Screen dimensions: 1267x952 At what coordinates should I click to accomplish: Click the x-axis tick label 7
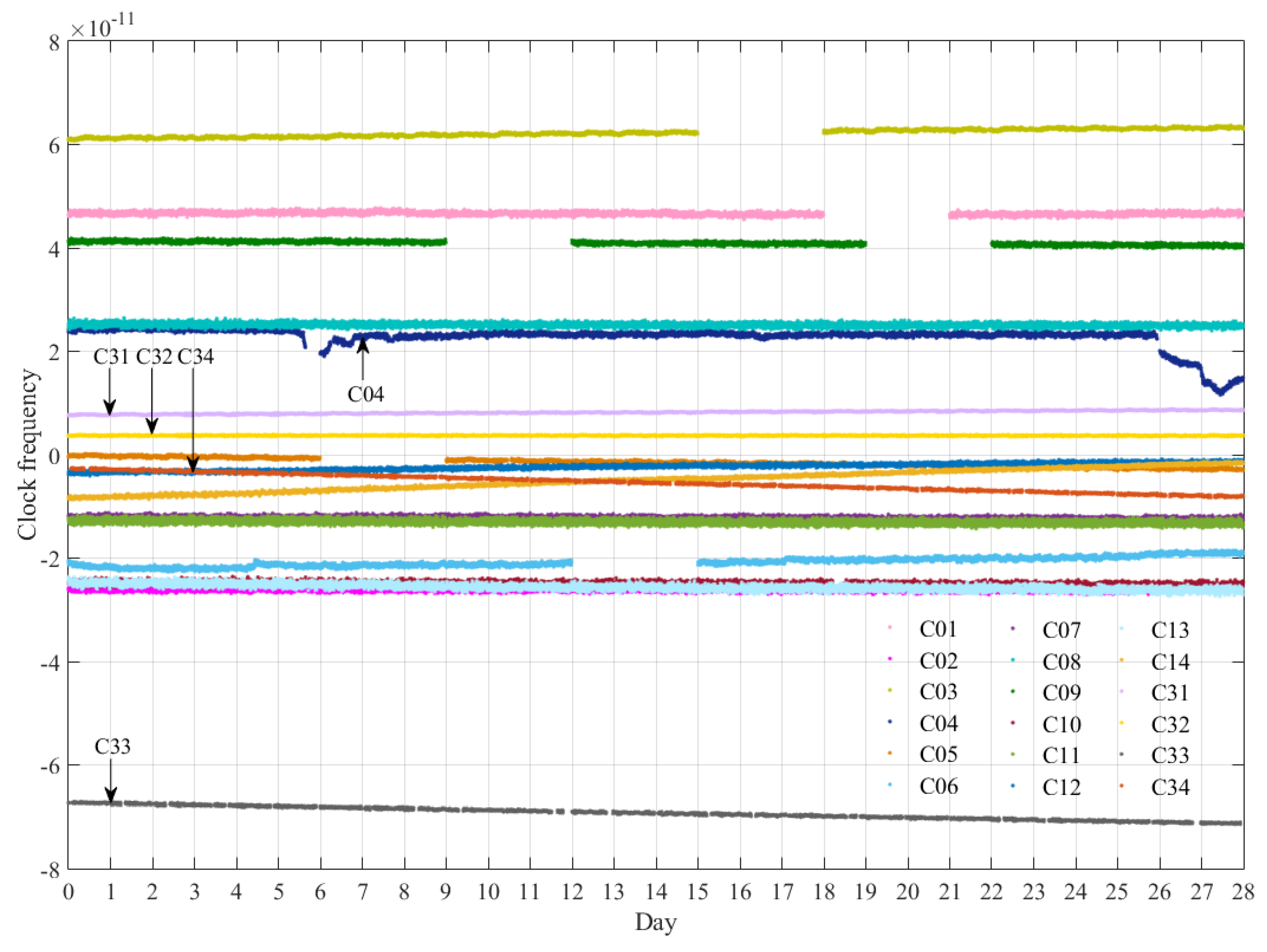point(362,891)
